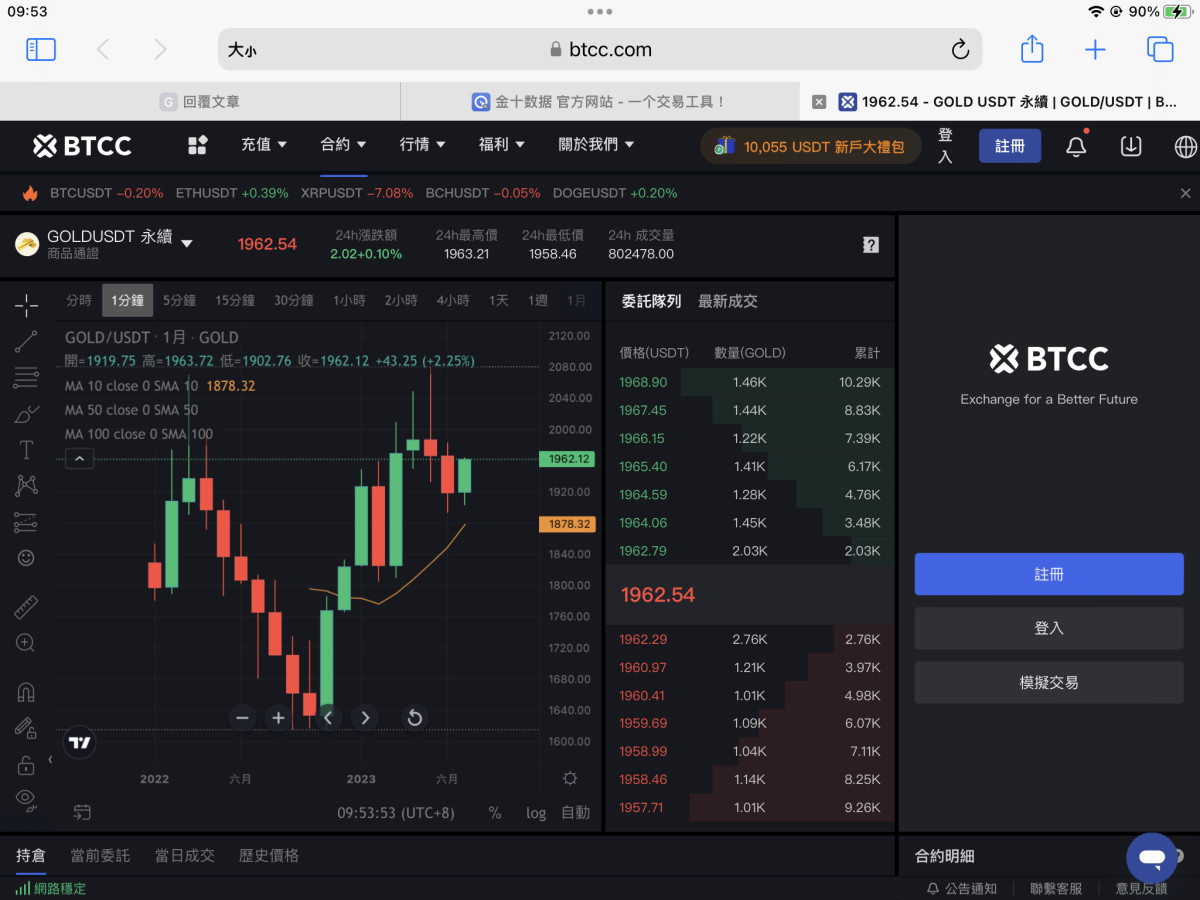Select the crosshair cursor tool
Viewport: 1200px width, 900px height.
(26, 304)
